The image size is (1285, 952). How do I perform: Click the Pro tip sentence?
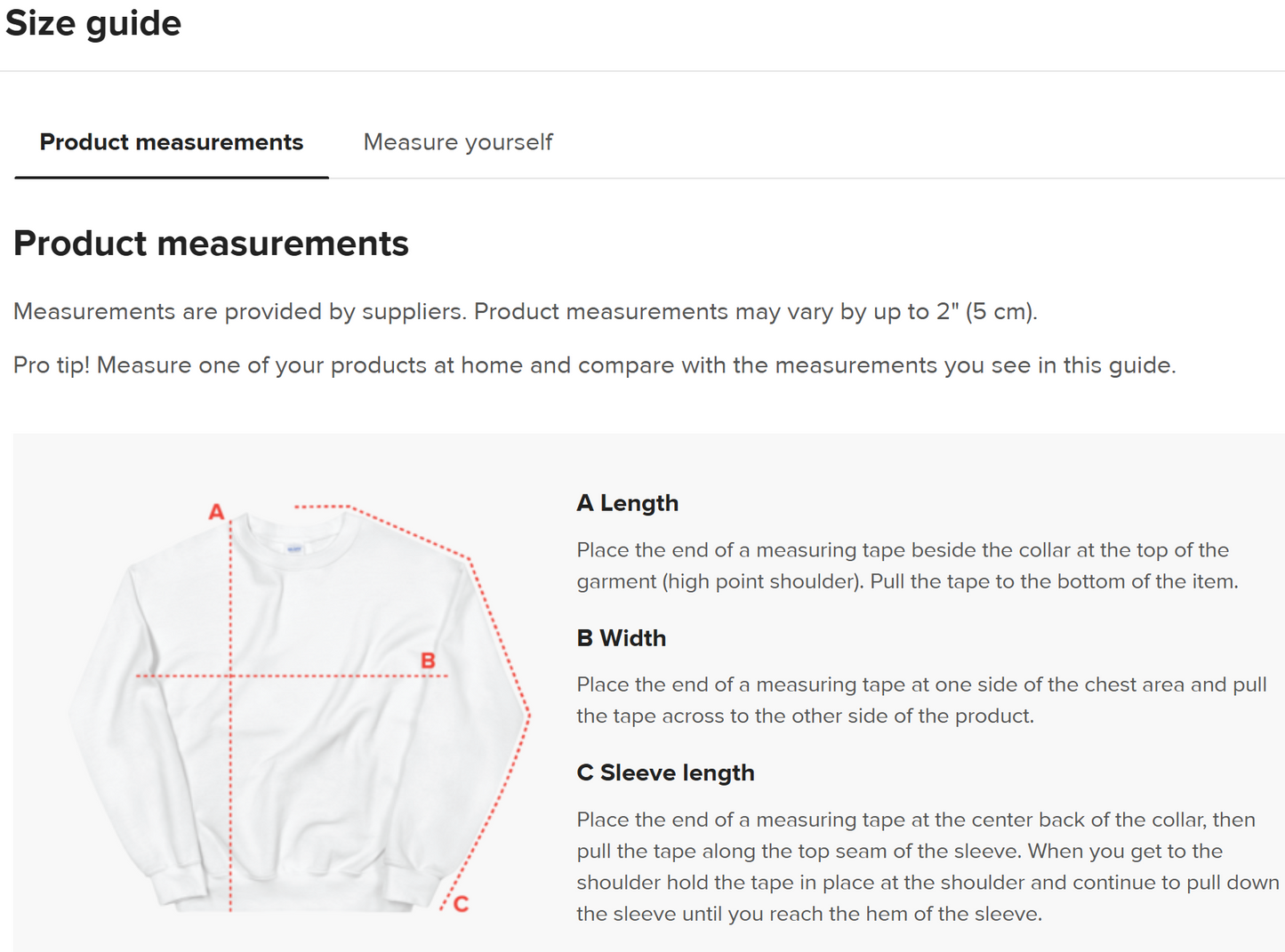(594, 365)
